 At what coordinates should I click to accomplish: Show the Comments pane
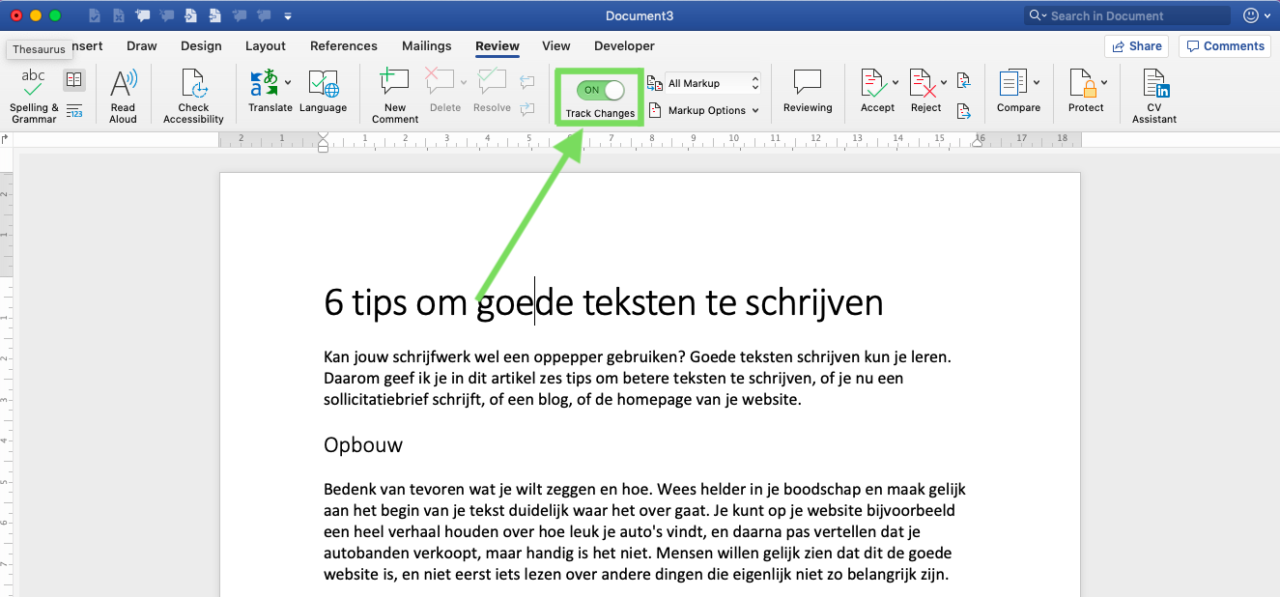1224,45
